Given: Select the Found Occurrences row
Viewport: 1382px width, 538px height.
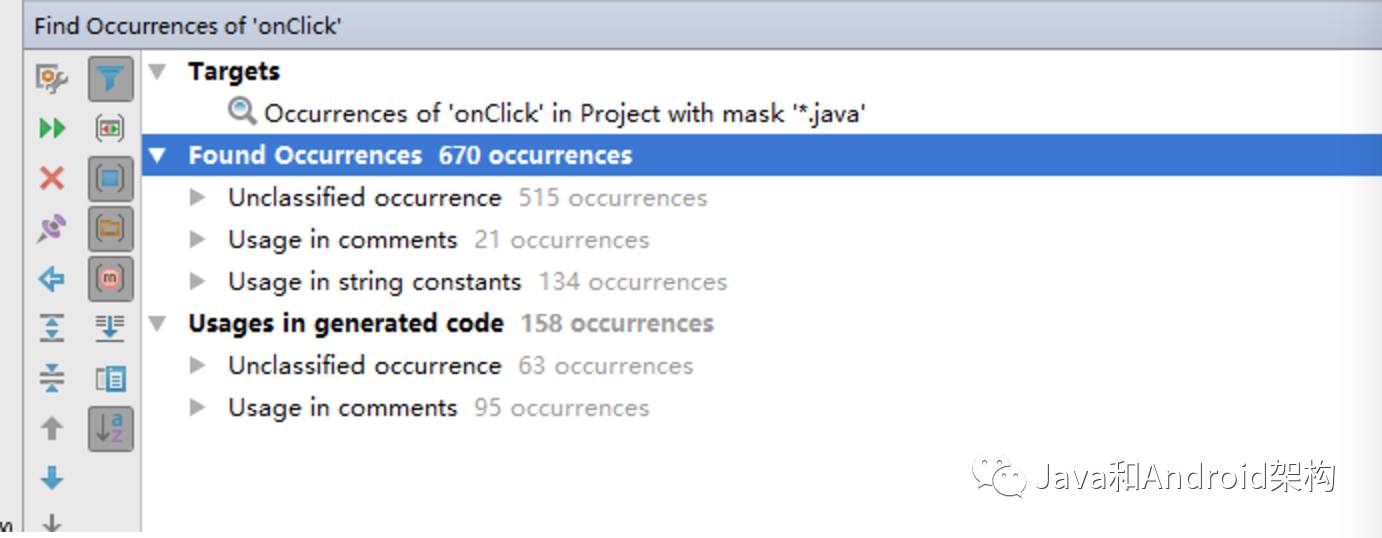Looking at the screenshot, I should 410,156.
